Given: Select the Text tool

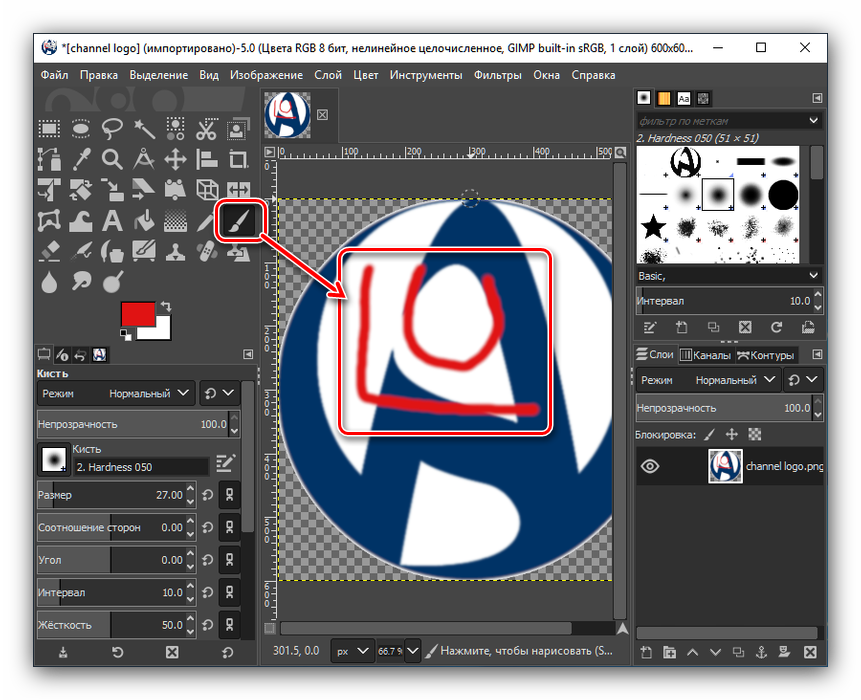Looking at the screenshot, I should [x=112, y=221].
